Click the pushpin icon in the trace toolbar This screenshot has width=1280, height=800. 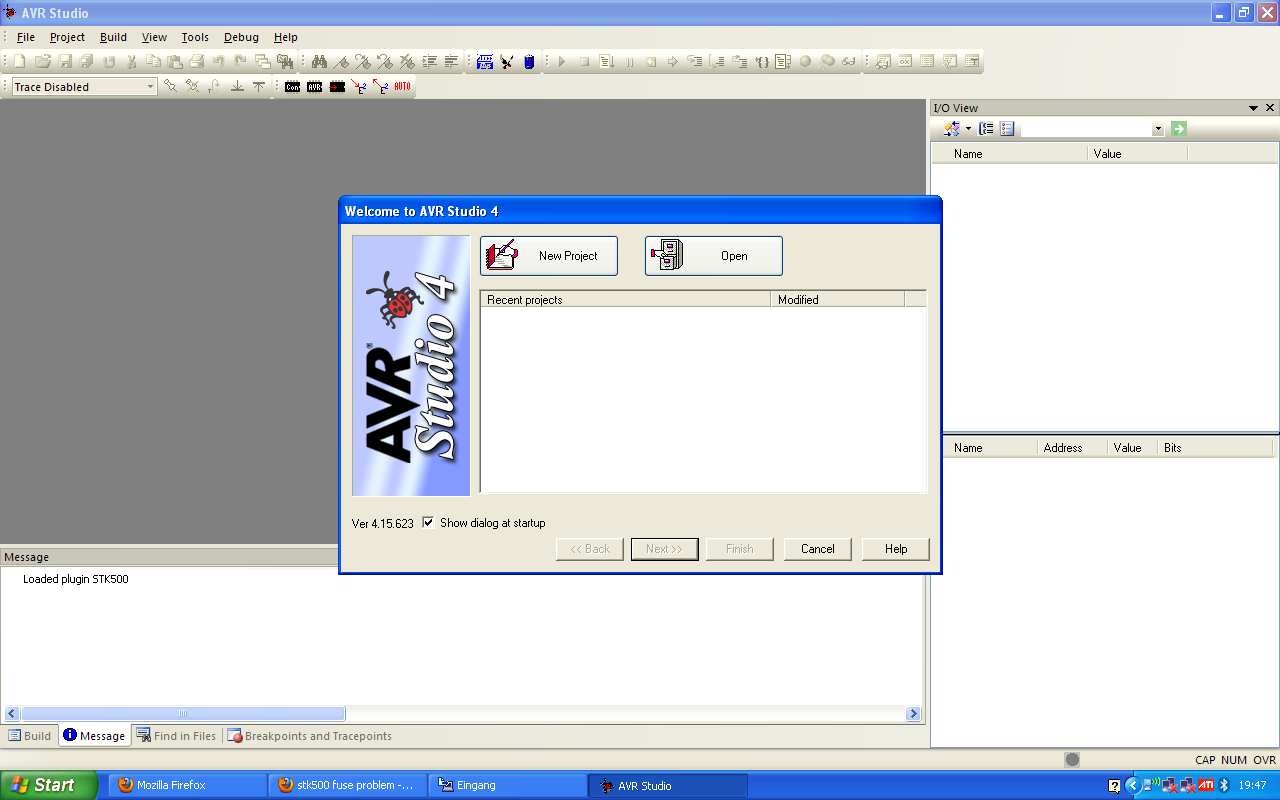point(170,87)
